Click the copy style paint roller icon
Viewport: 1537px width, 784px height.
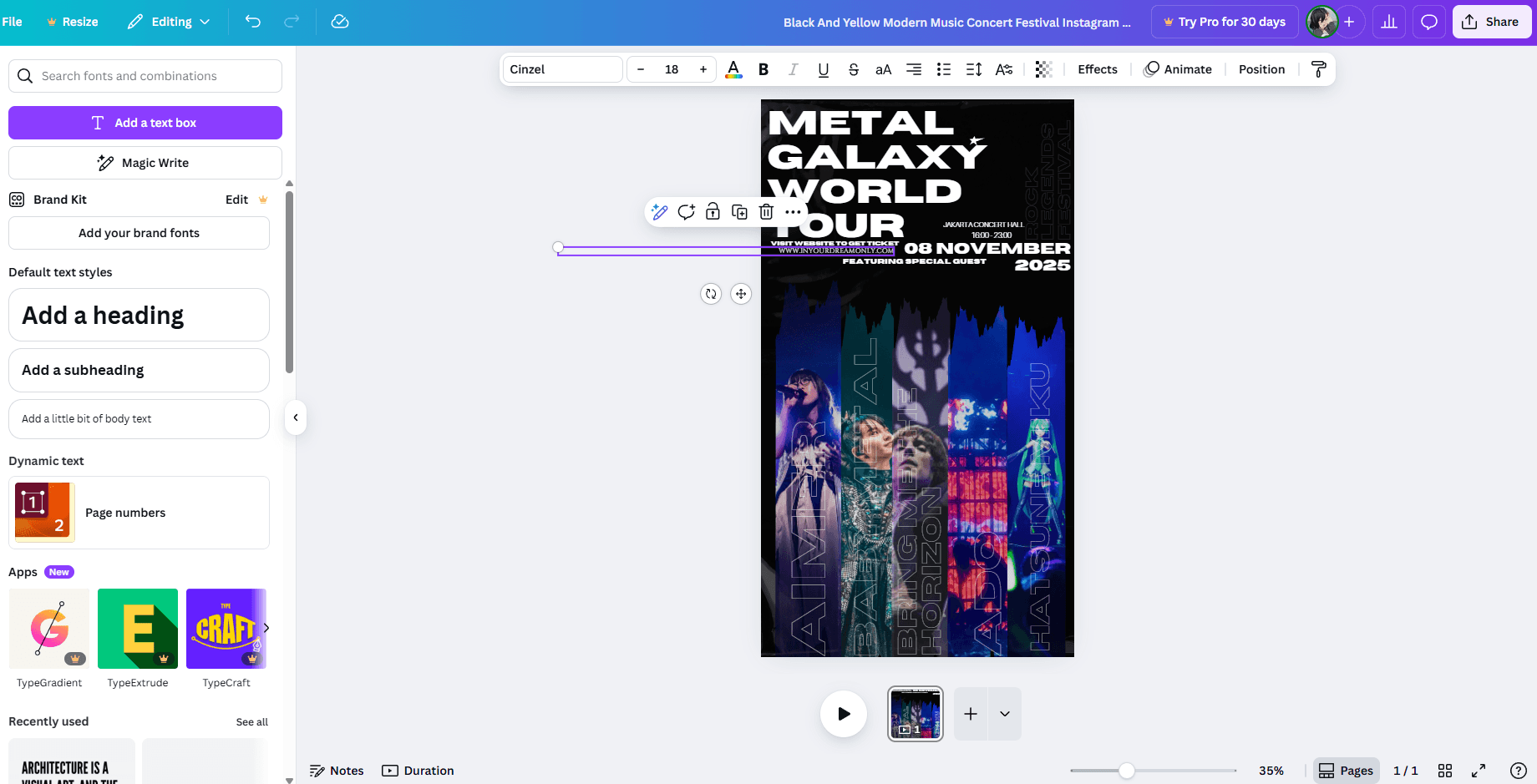tap(1318, 69)
